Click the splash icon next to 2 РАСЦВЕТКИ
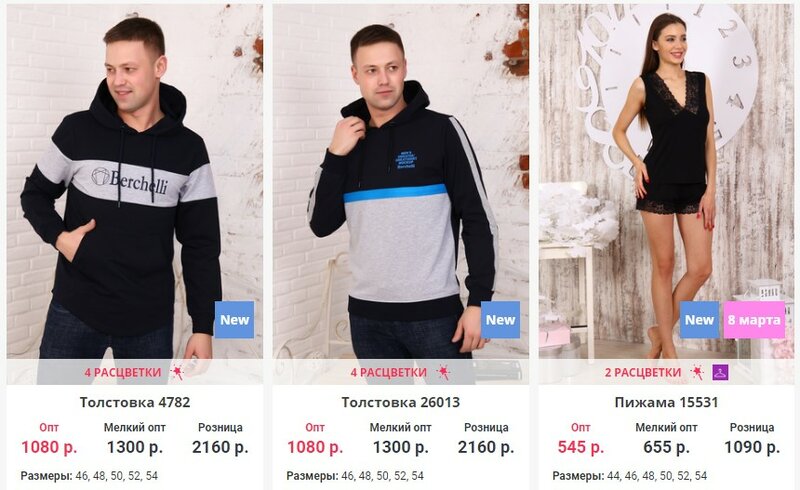 point(697,373)
